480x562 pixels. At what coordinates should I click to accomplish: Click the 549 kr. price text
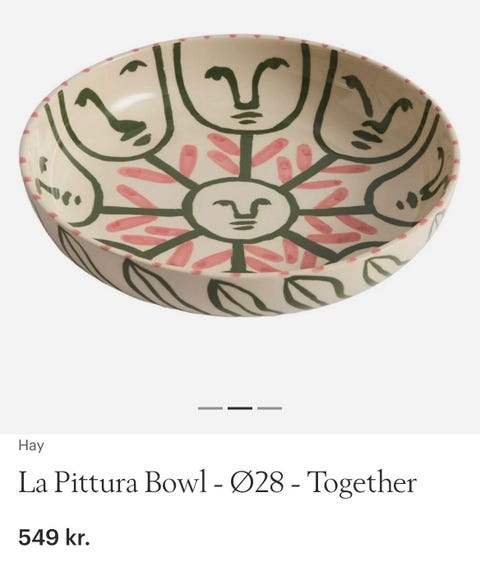coord(54,537)
